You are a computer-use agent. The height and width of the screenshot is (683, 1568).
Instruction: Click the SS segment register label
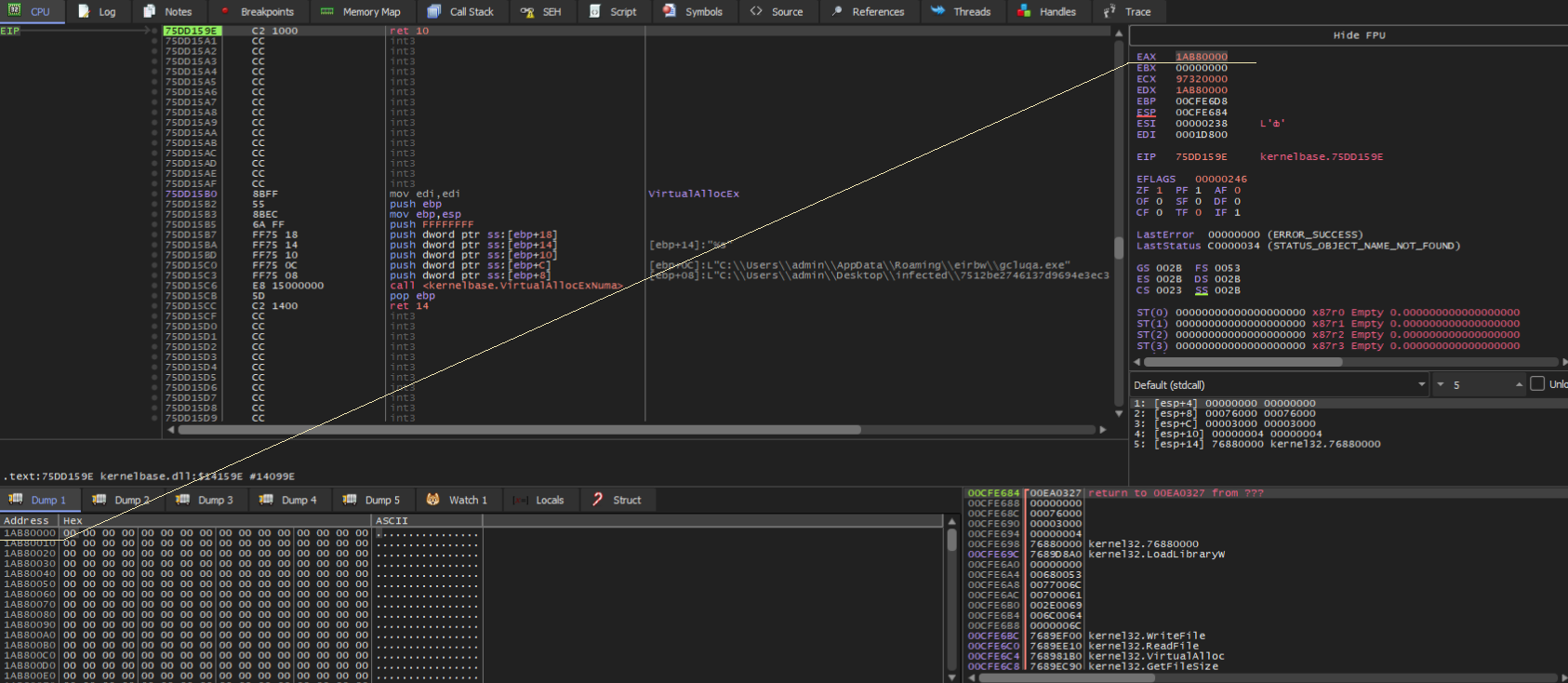click(1201, 290)
